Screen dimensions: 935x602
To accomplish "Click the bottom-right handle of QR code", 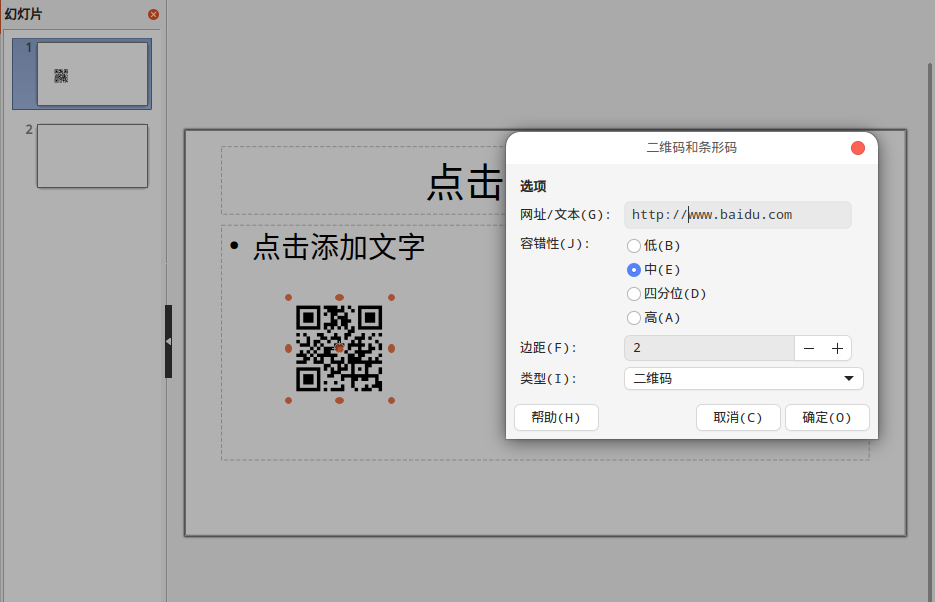I will point(391,401).
